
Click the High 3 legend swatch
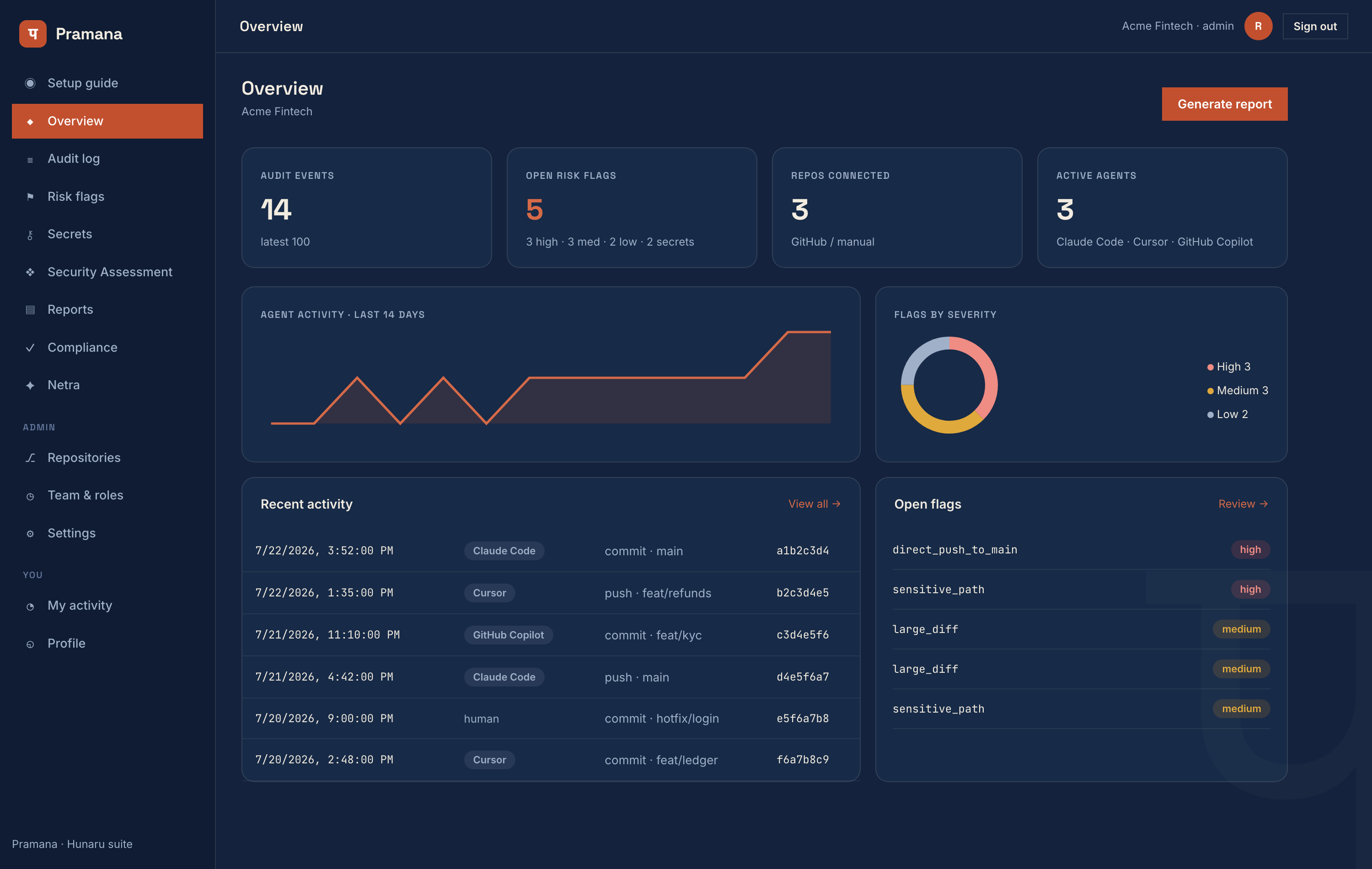click(1210, 367)
